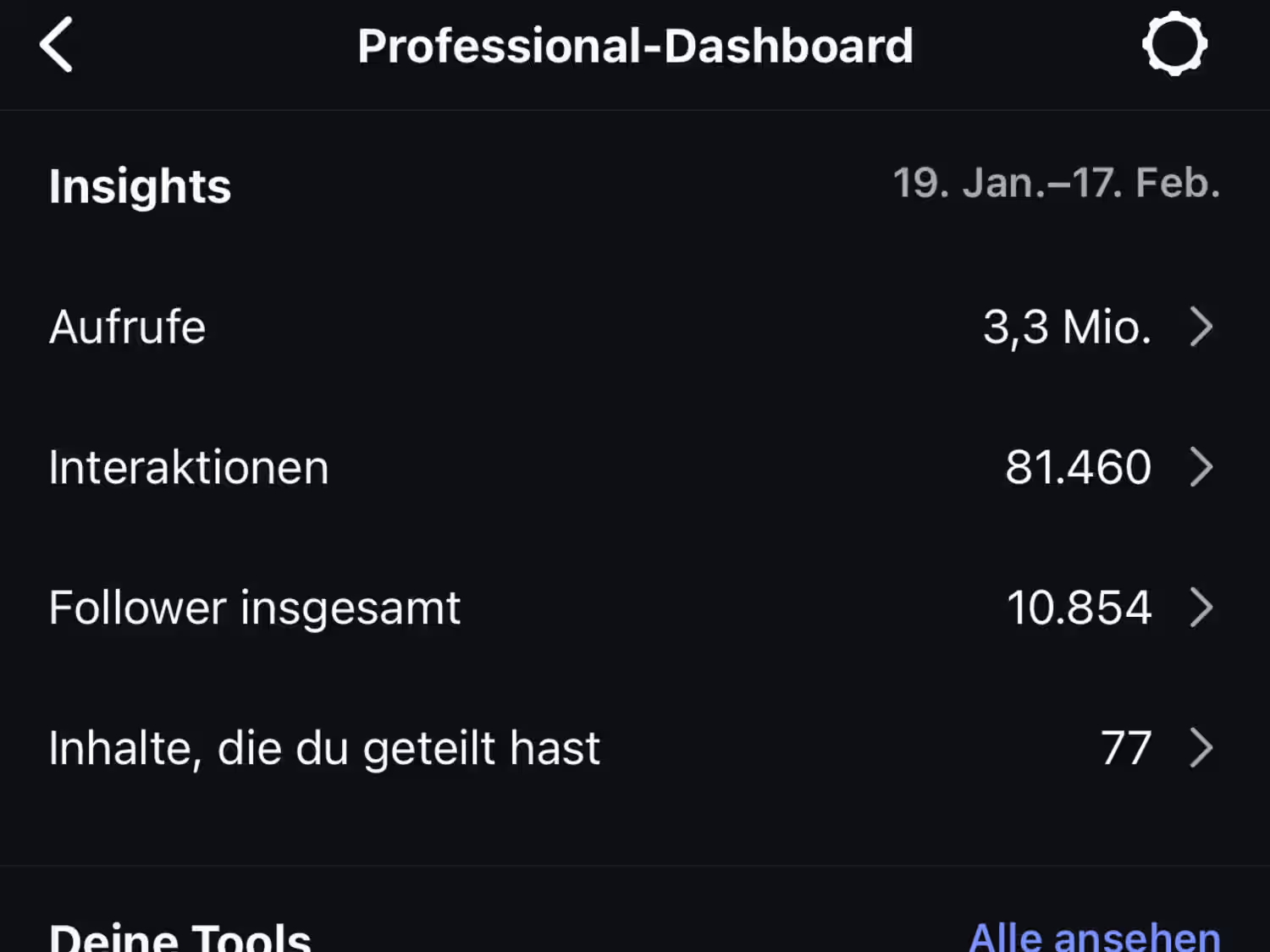Open the Interaktionen row label
1270x952 pixels.
[189, 467]
